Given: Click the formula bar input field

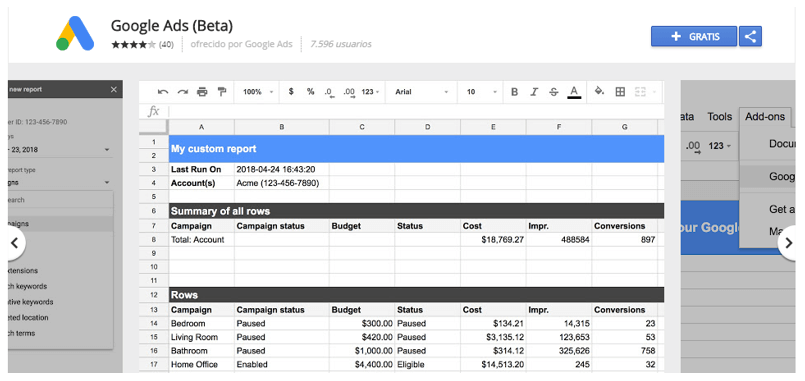Looking at the screenshot, I should (x=416, y=111).
